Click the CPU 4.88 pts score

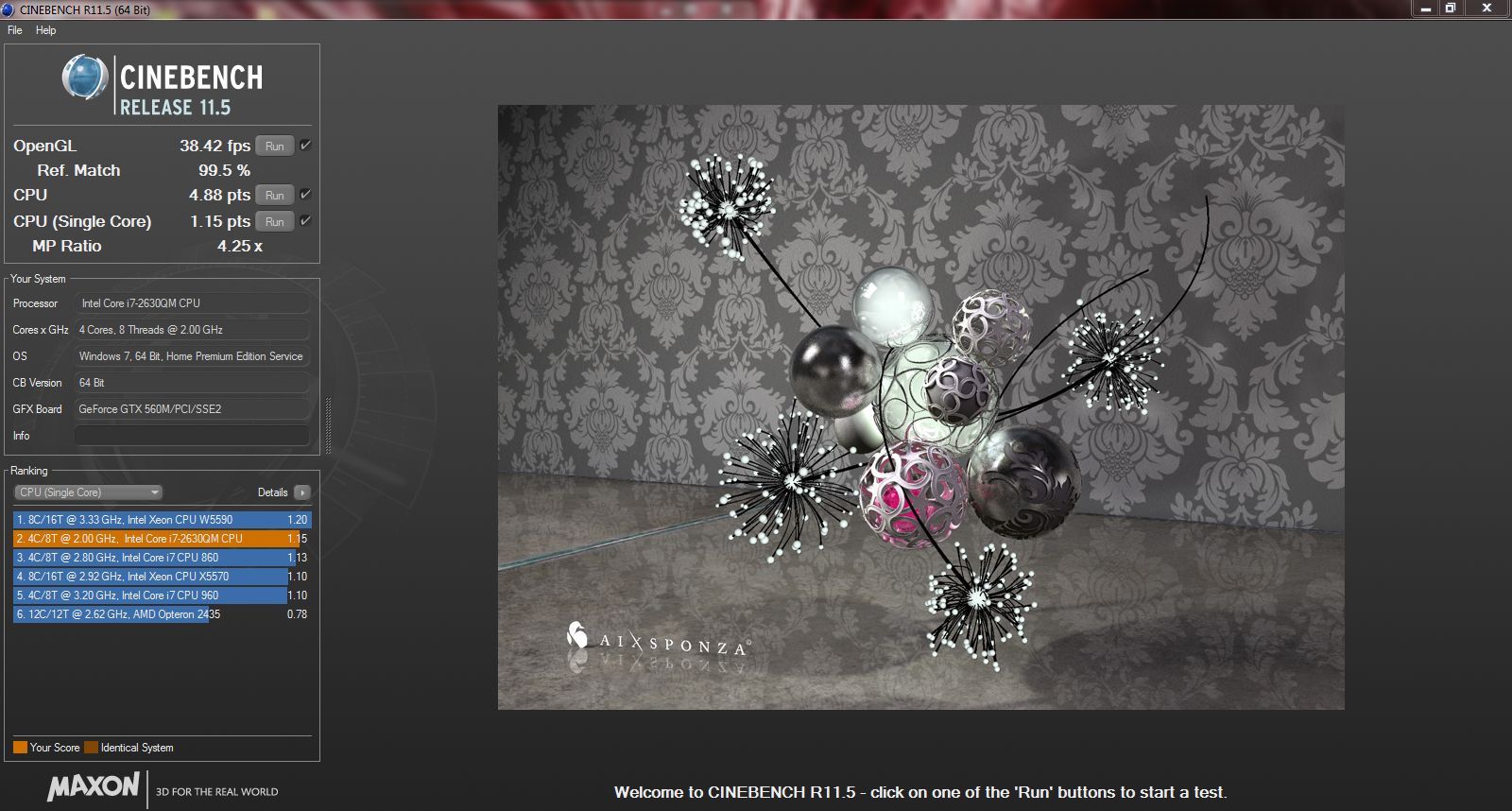pos(219,195)
